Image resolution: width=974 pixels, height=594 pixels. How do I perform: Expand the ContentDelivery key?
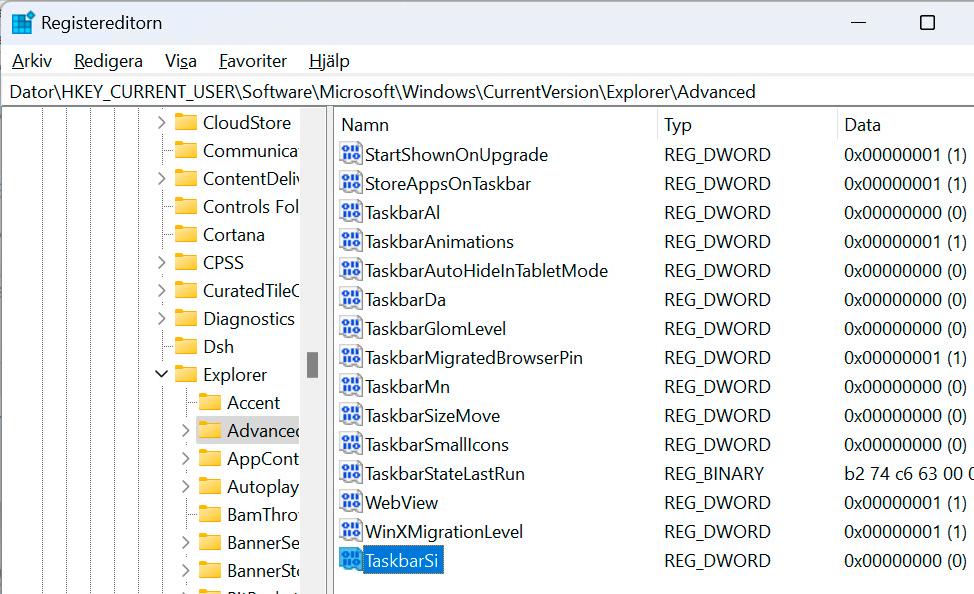pos(162,178)
